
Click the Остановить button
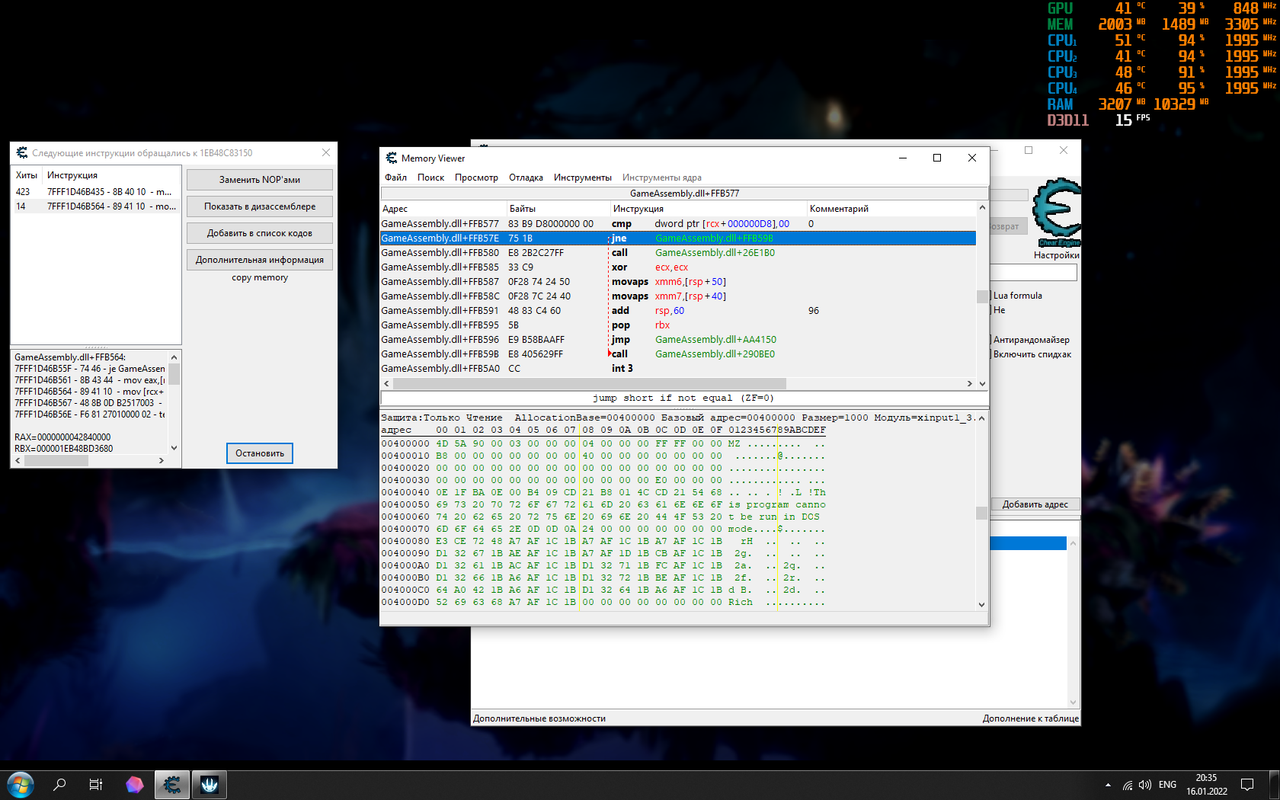pyautogui.click(x=260, y=453)
